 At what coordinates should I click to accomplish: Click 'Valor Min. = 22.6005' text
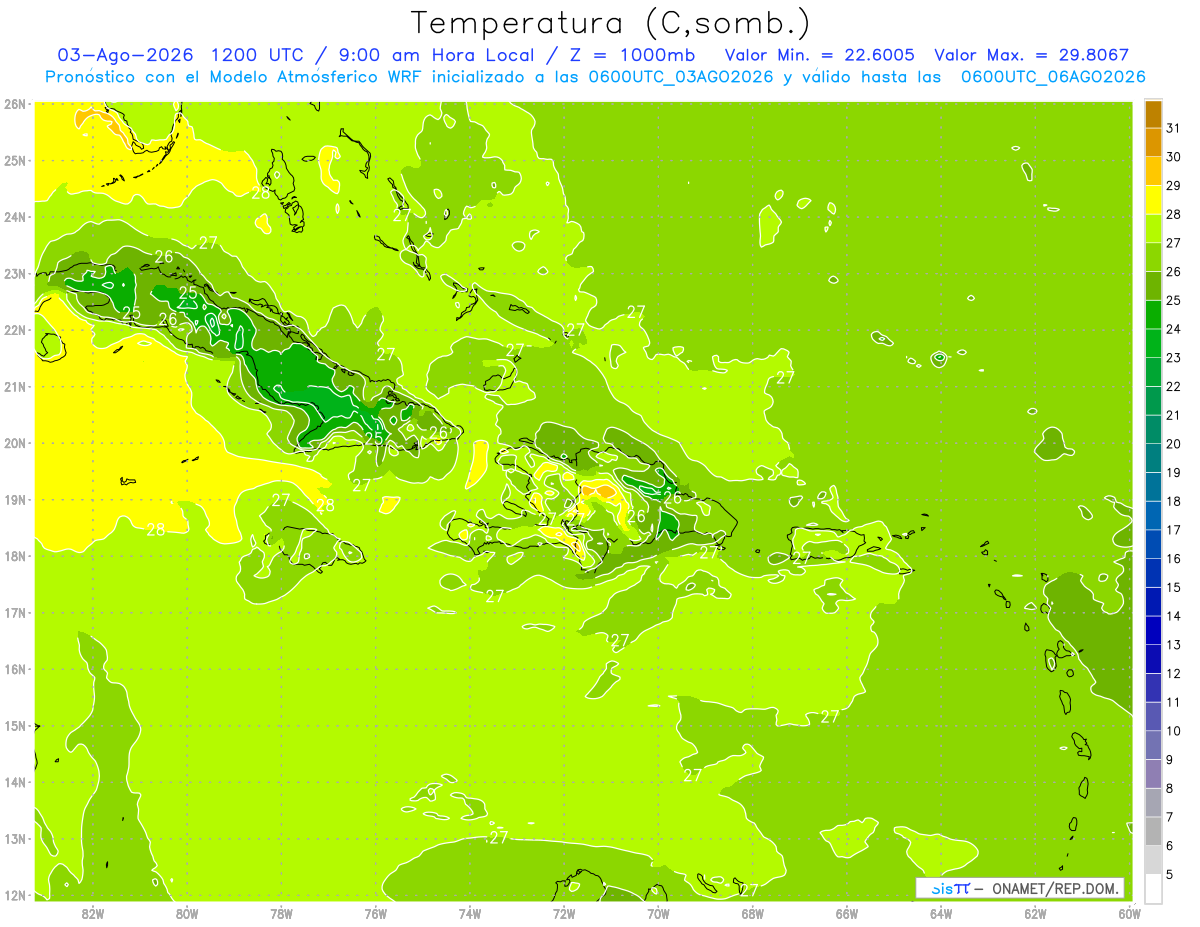820,55
